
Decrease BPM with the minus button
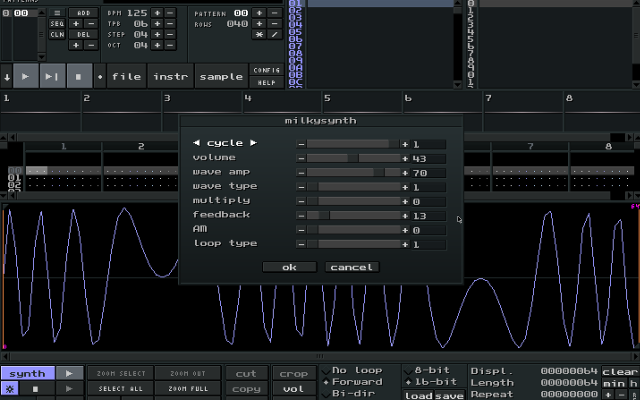(x=170, y=13)
